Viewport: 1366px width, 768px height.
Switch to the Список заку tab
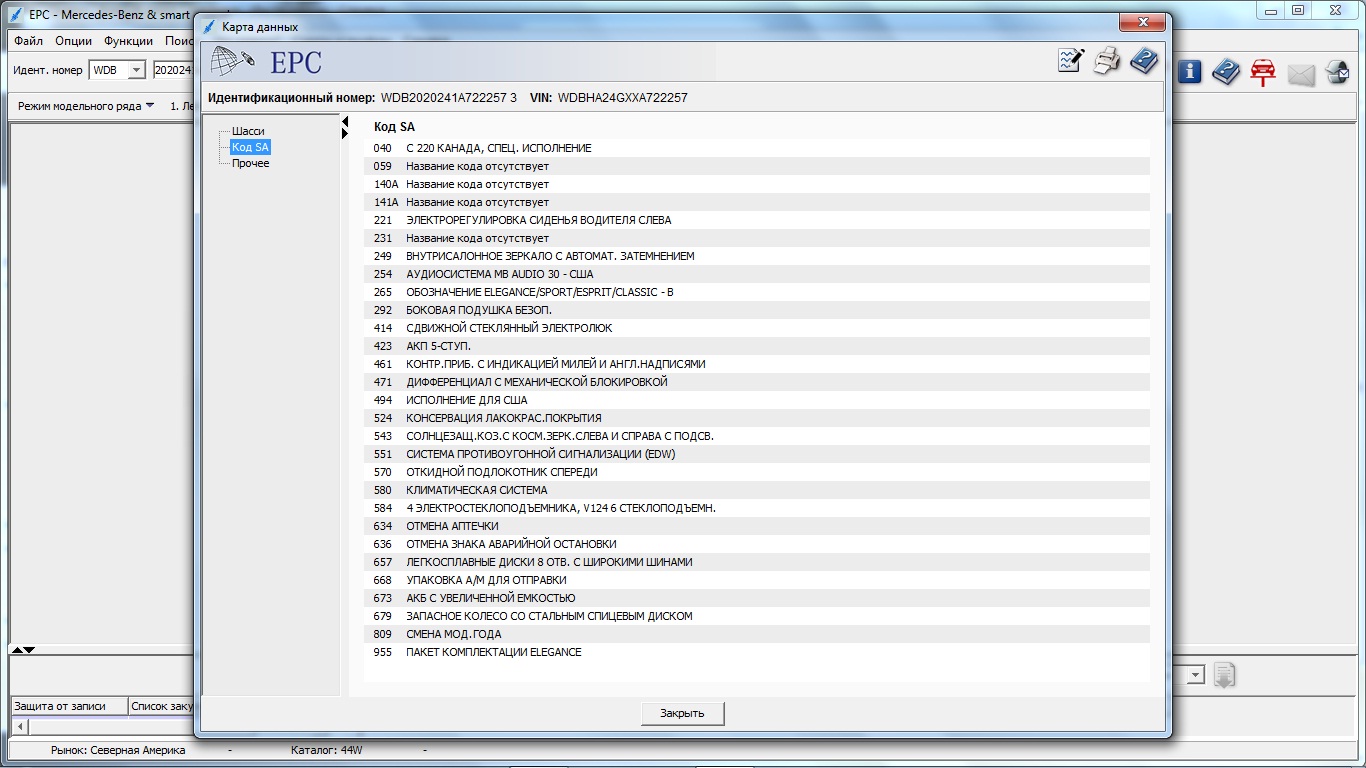click(x=161, y=706)
